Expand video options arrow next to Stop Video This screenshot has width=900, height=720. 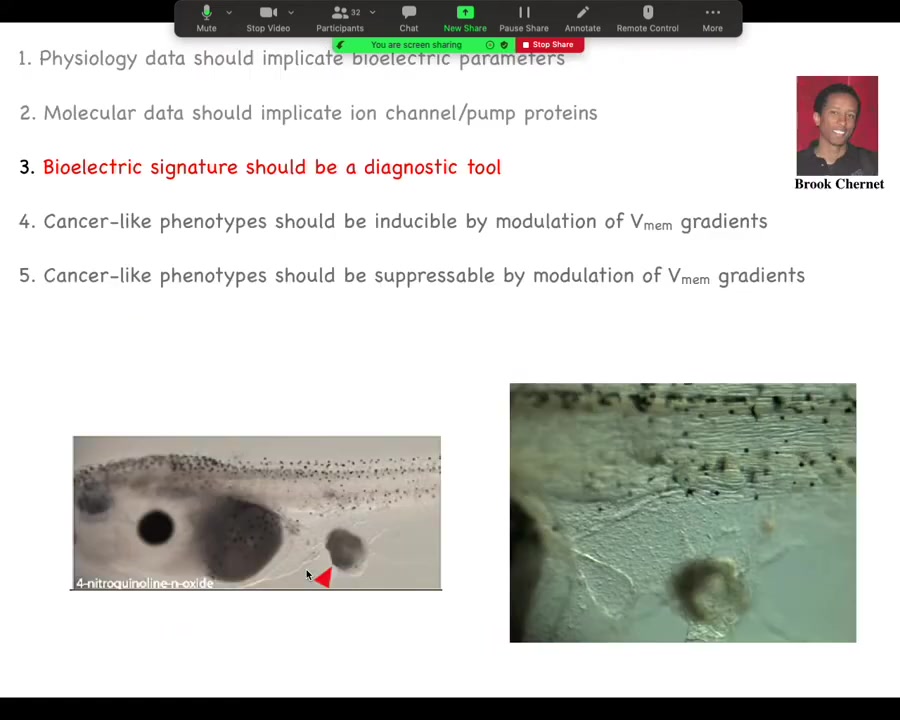coord(290,13)
